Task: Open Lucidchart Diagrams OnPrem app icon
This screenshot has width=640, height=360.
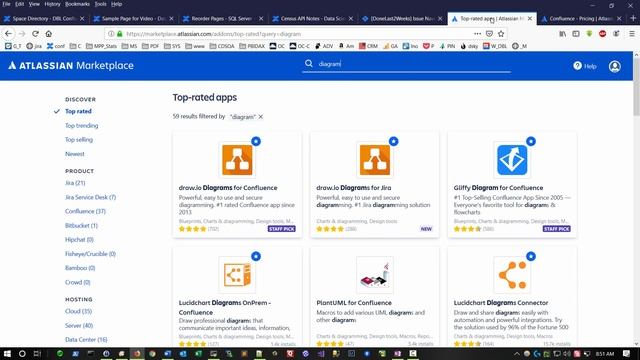Action: 237,275
